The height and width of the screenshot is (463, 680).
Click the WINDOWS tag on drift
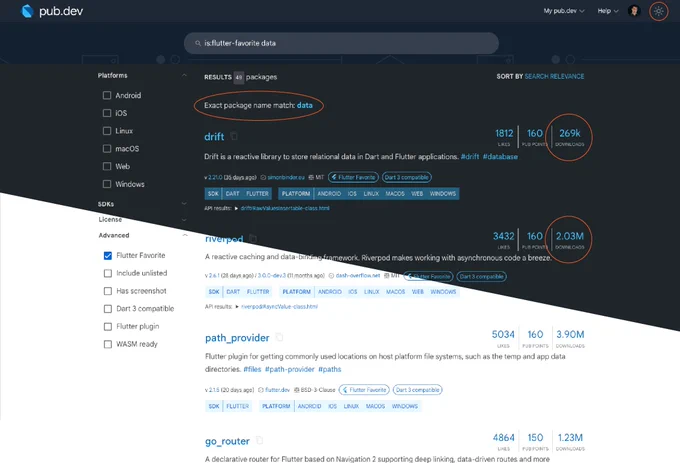point(443,194)
